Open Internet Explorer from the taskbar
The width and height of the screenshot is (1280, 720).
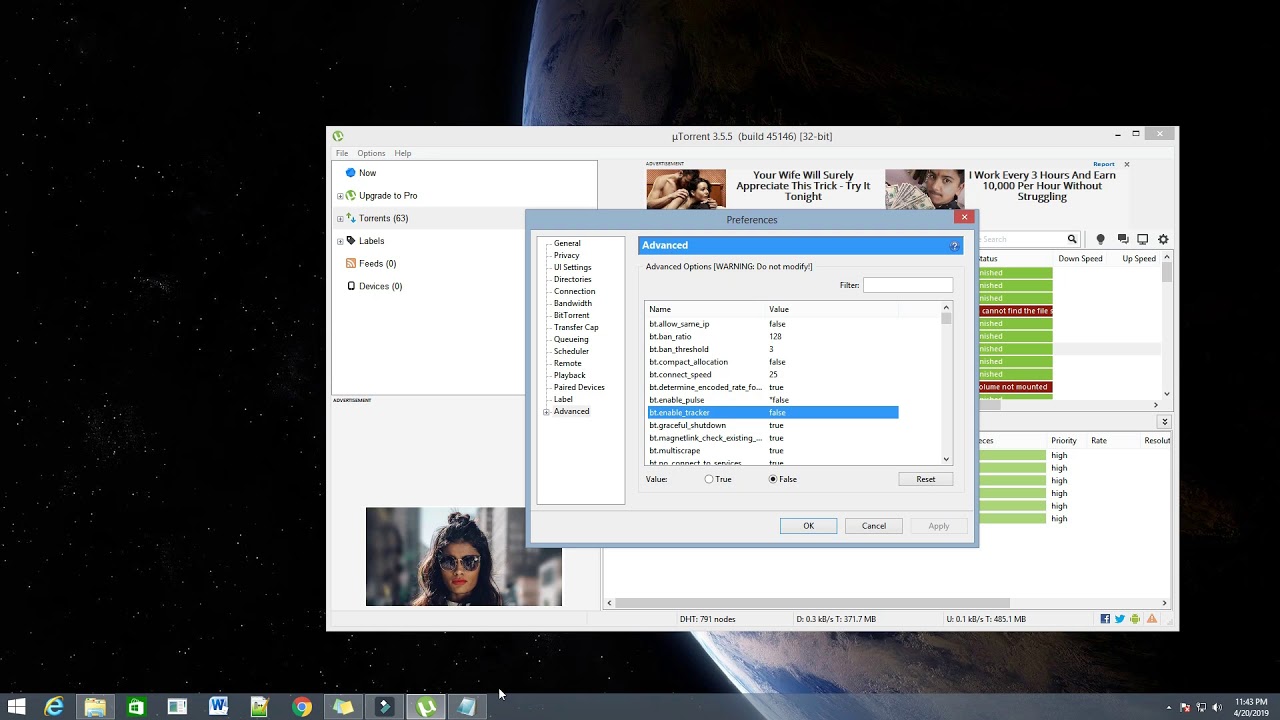(x=54, y=707)
